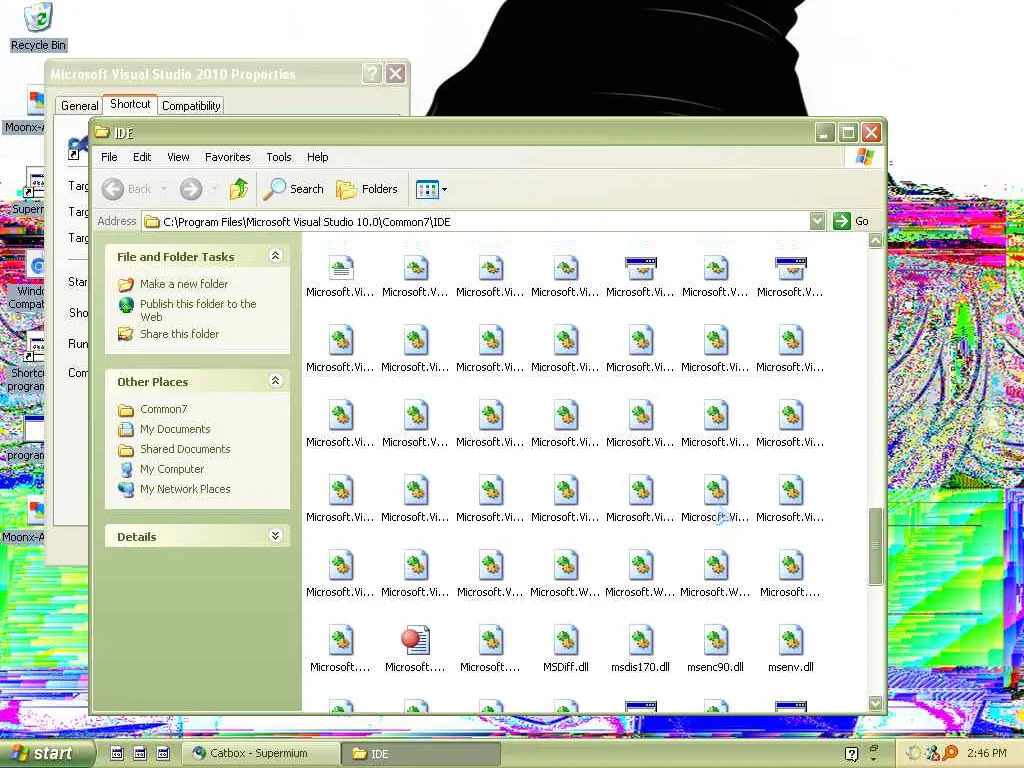This screenshot has width=1024, height=768.
Task: Click scroll up arrow of file list
Action: [876, 240]
